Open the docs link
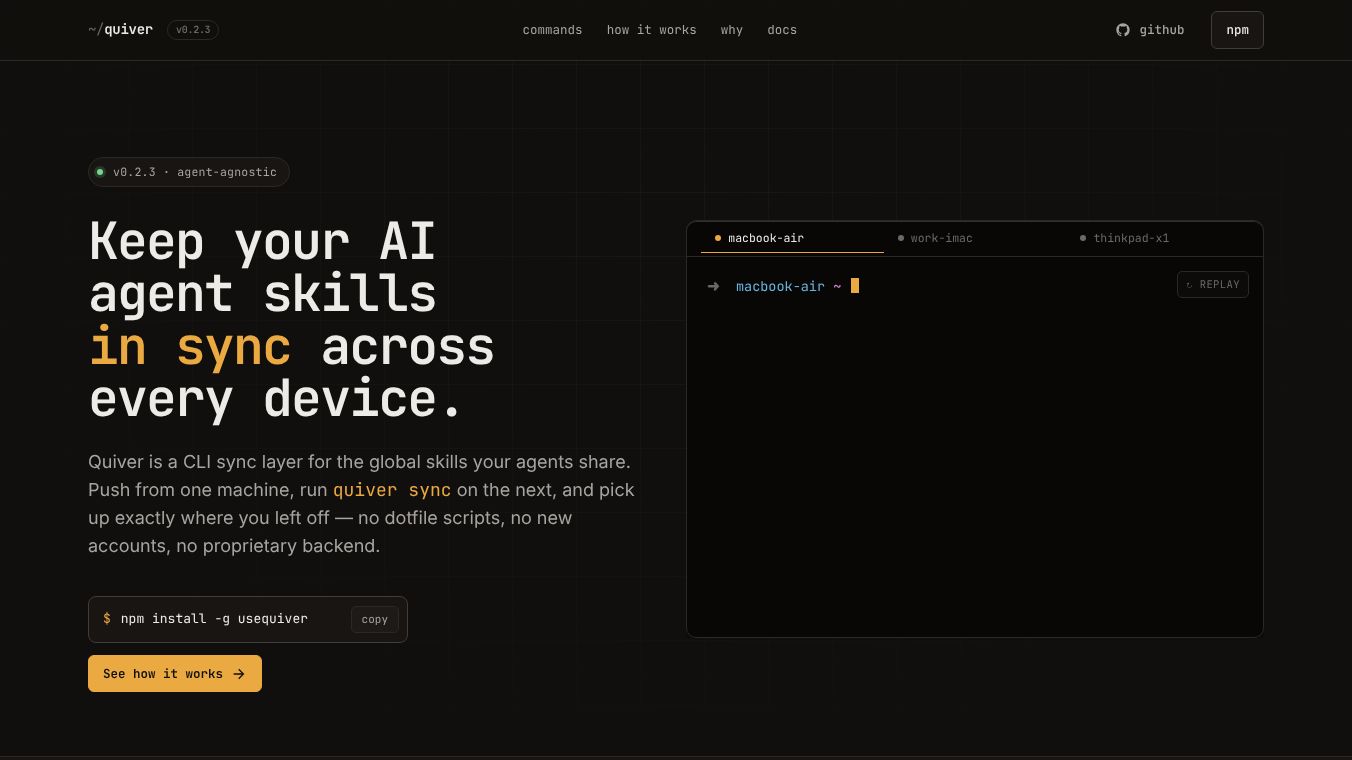The image size is (1352, 760). coord(782,30)
